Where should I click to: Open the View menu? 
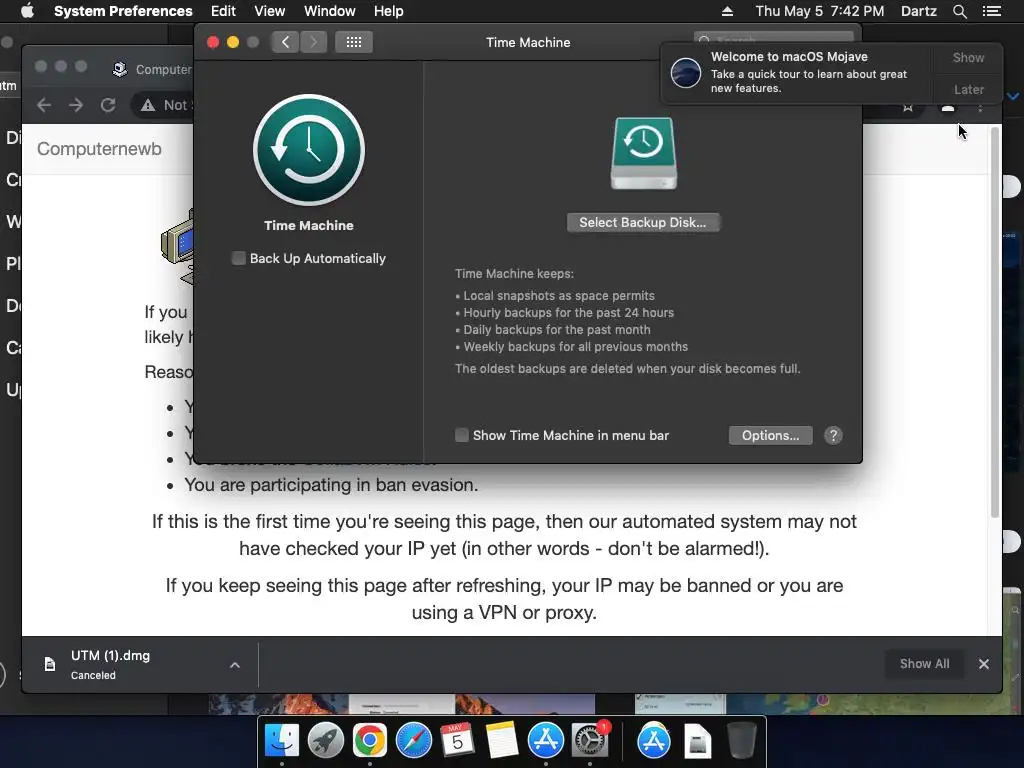(x=270, y=11)
